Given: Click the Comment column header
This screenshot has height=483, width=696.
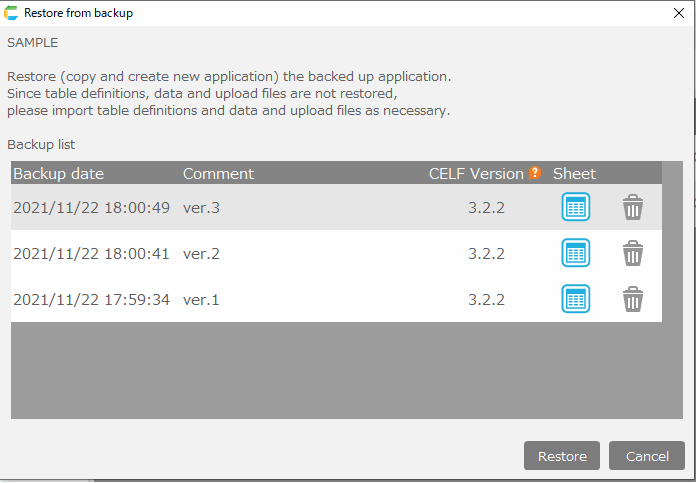Looking at the screenshot, I should pos(218,173).
